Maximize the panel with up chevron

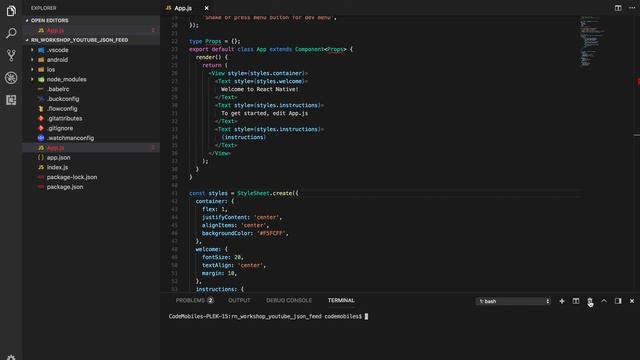[604, 301]
